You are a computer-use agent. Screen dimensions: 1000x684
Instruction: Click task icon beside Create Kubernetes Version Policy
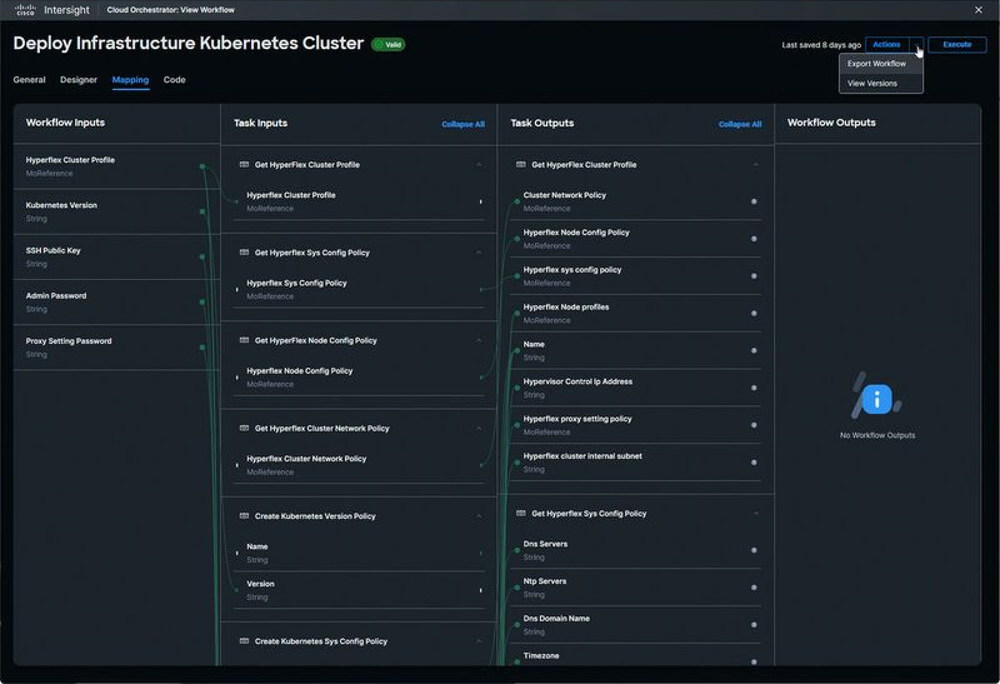(244, 516)
